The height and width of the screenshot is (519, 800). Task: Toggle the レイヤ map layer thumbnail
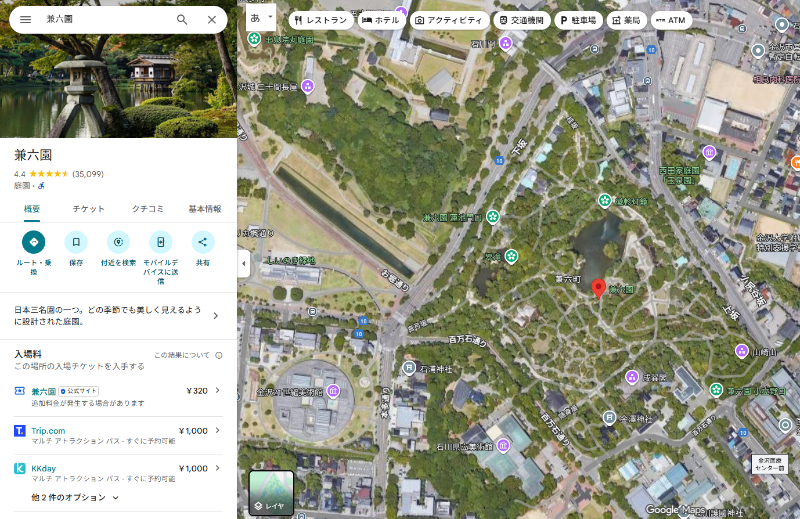(271, 493)
